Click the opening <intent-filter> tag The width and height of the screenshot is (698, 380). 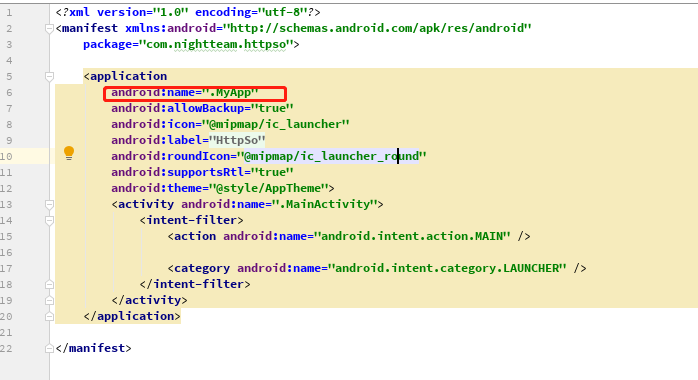coord(191,221)
